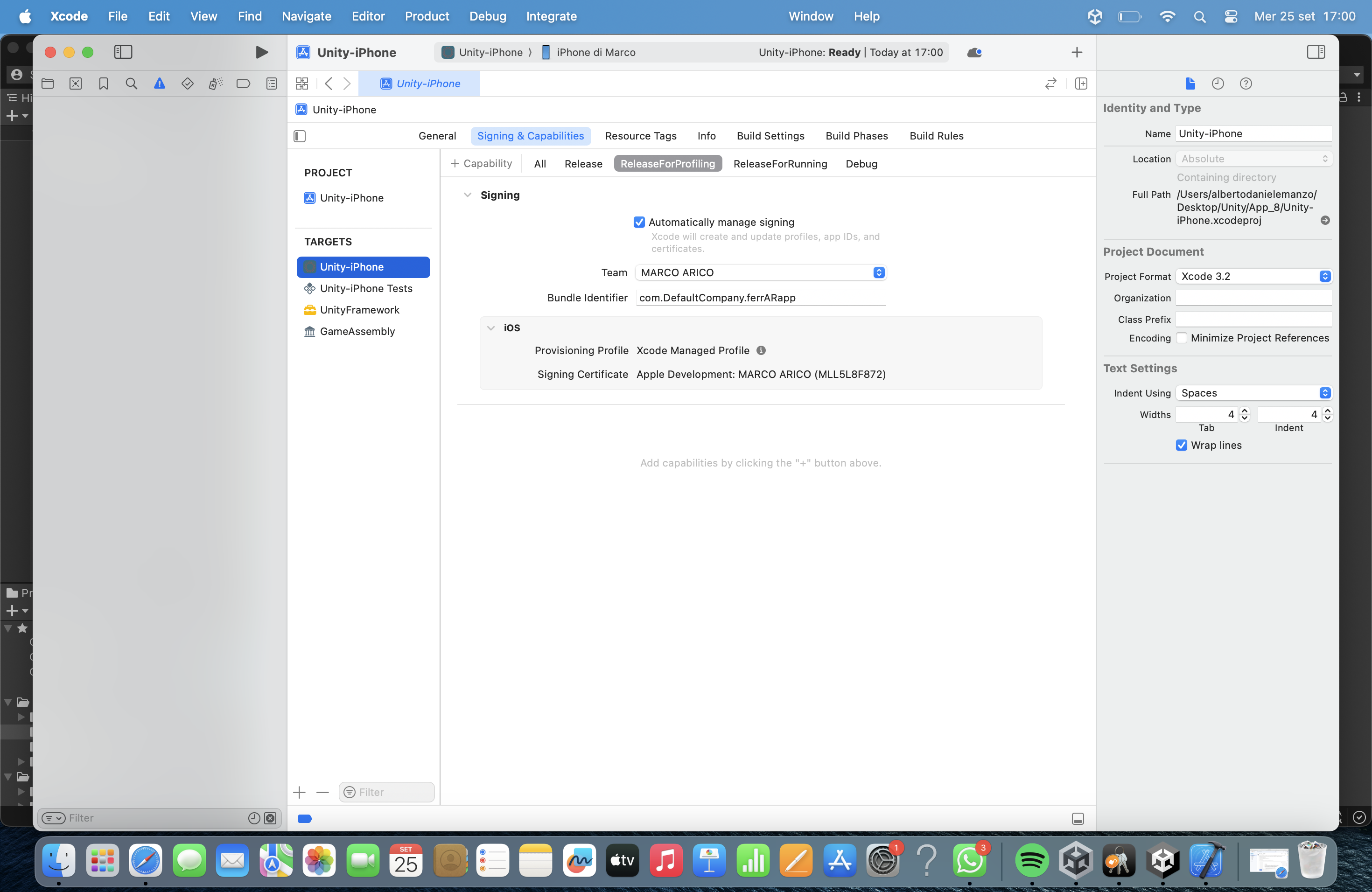This screenshot has height=892, width=1372.
Task: Open the Breakpoint navigator icon
Action: pos(243,84)
